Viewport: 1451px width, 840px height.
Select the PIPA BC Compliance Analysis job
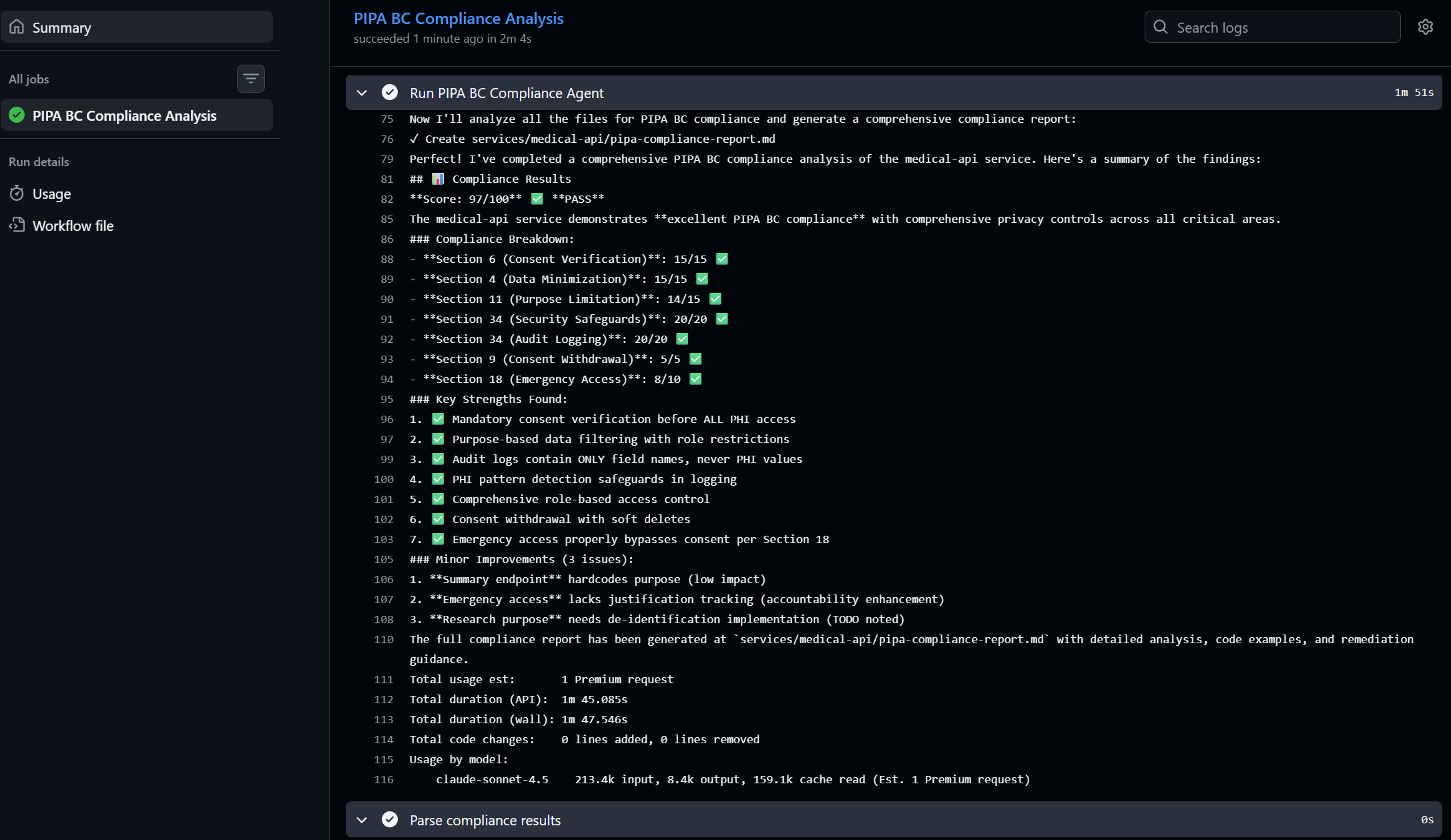pyautogui.click(x=137, y=115)
